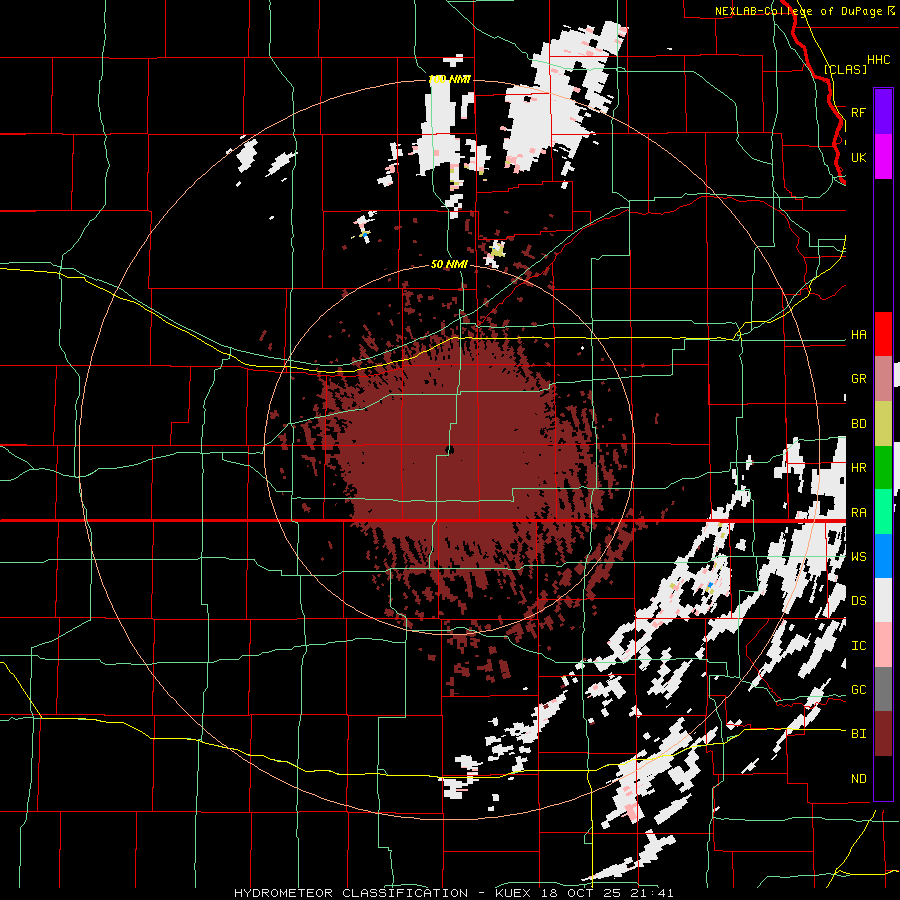
Task: Click the purple RF legend color swatch
Action: tap(883, 112)
